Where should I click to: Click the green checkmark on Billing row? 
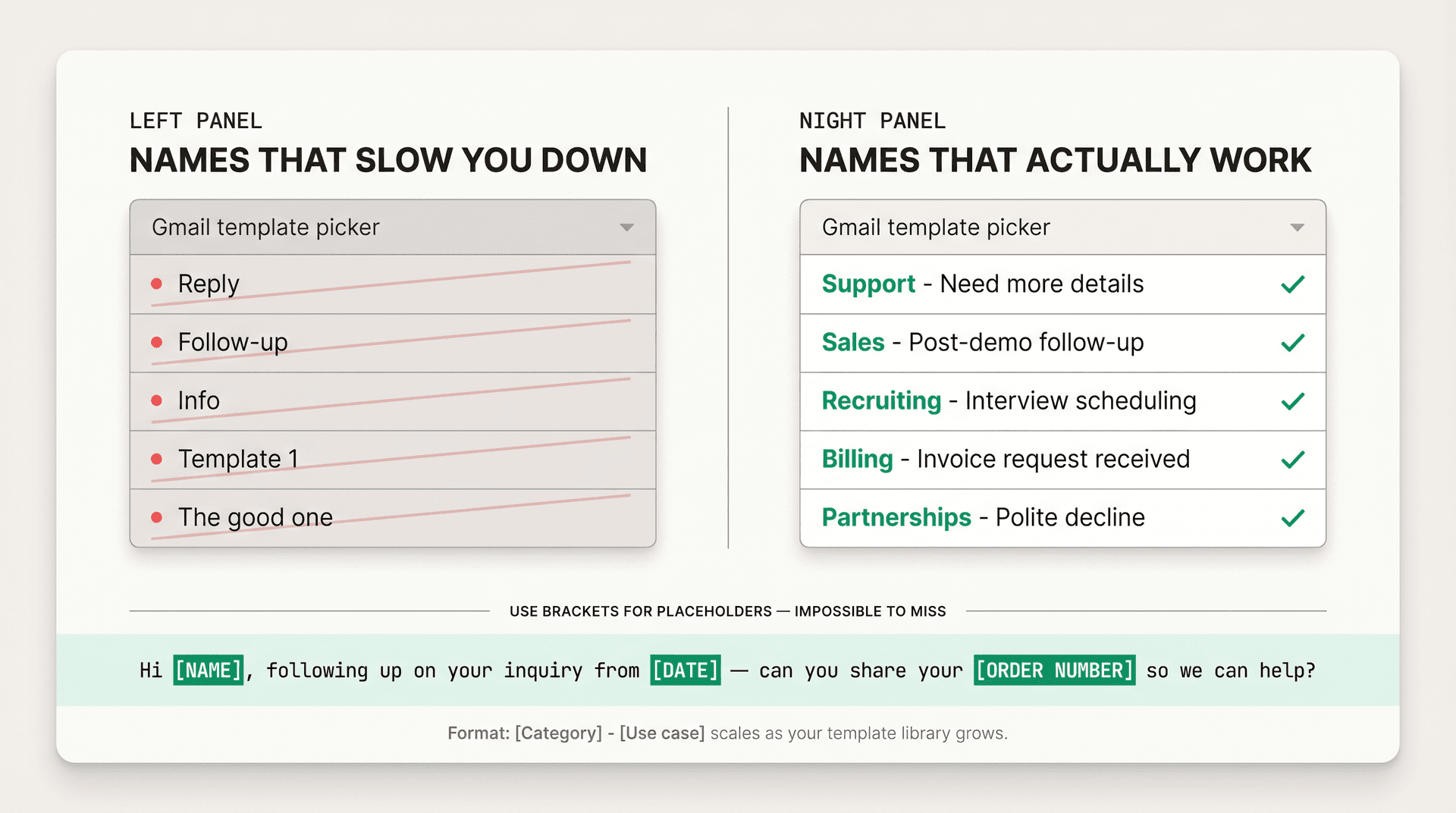tap(1292, 460)
